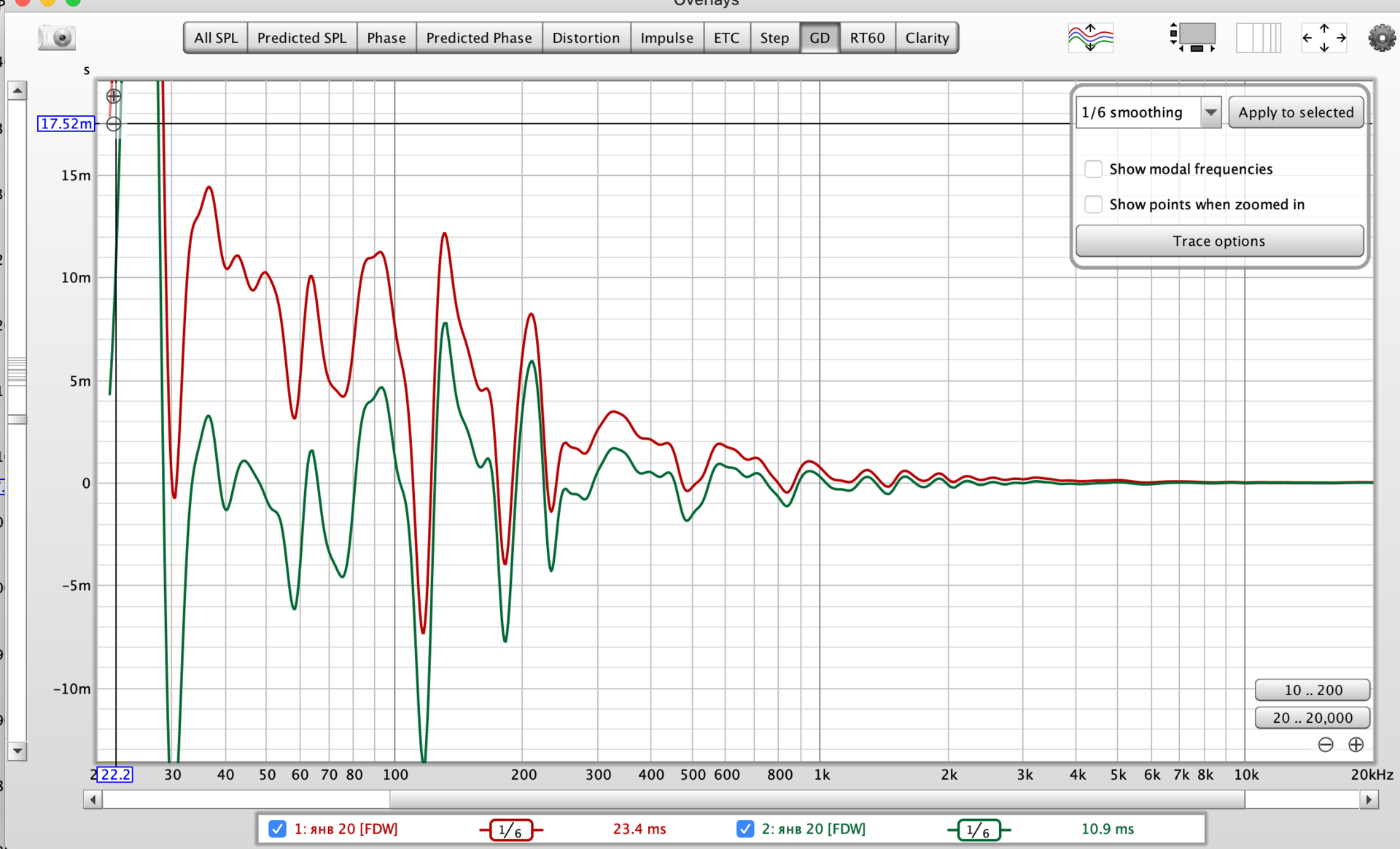The height and width of the screenshot is (849, 1400).
Task: Open the RT60 tab
Action: click(868, 38)
